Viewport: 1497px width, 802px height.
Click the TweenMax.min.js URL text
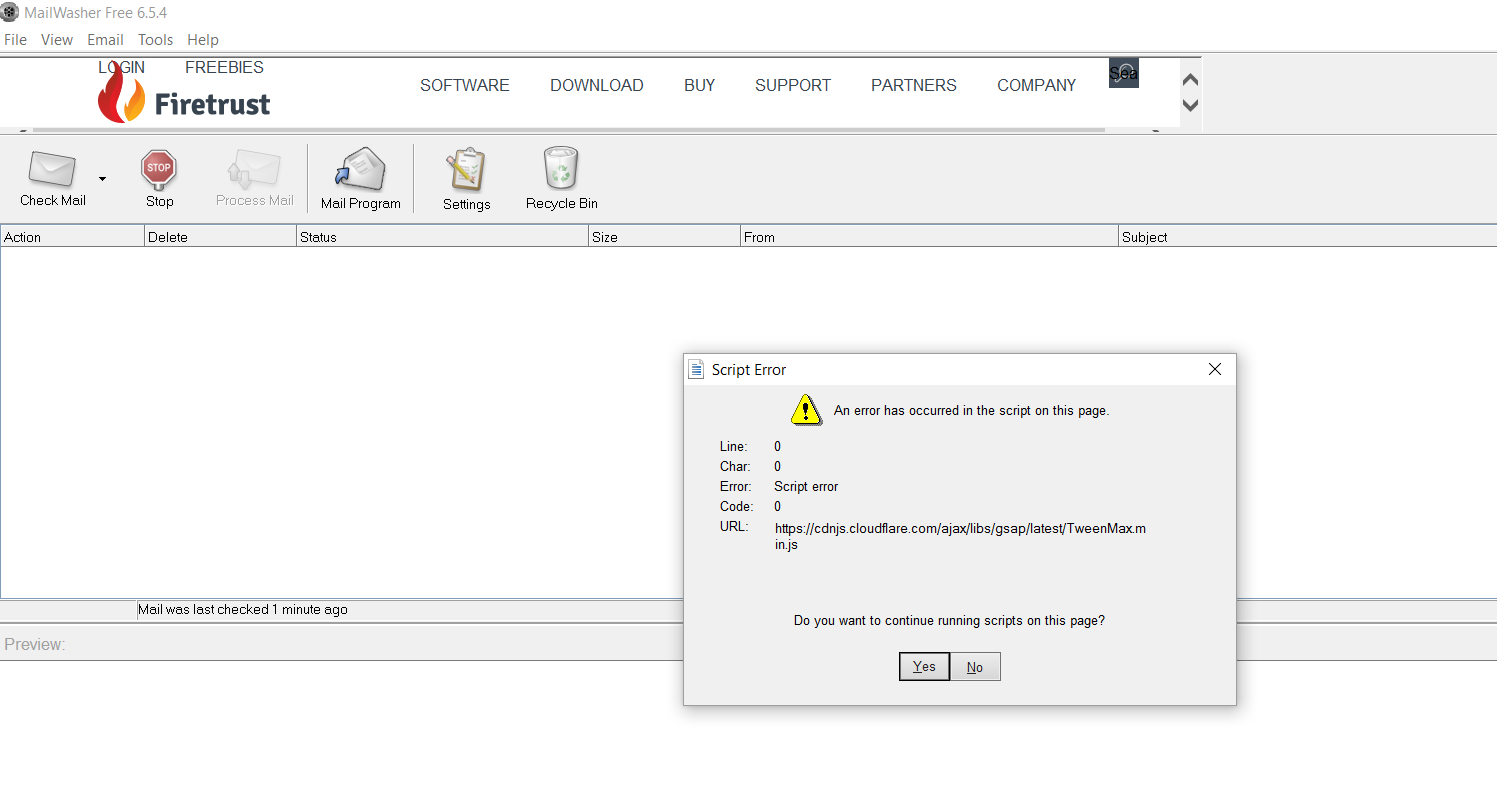960,536
